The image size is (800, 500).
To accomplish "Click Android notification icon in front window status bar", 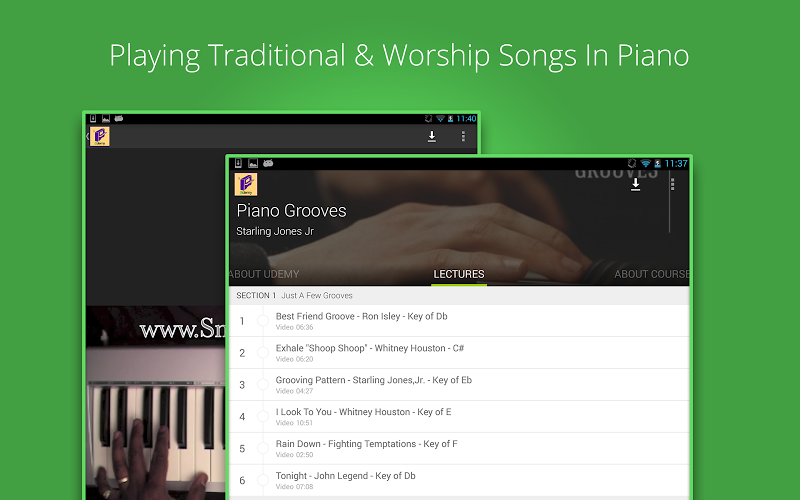I will click(268, 163).
